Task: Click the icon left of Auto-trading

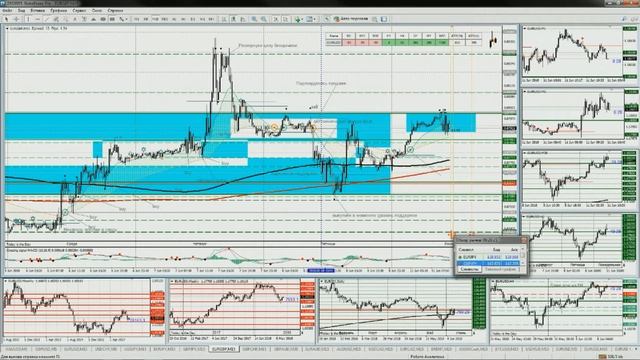Action: point(327,19)
